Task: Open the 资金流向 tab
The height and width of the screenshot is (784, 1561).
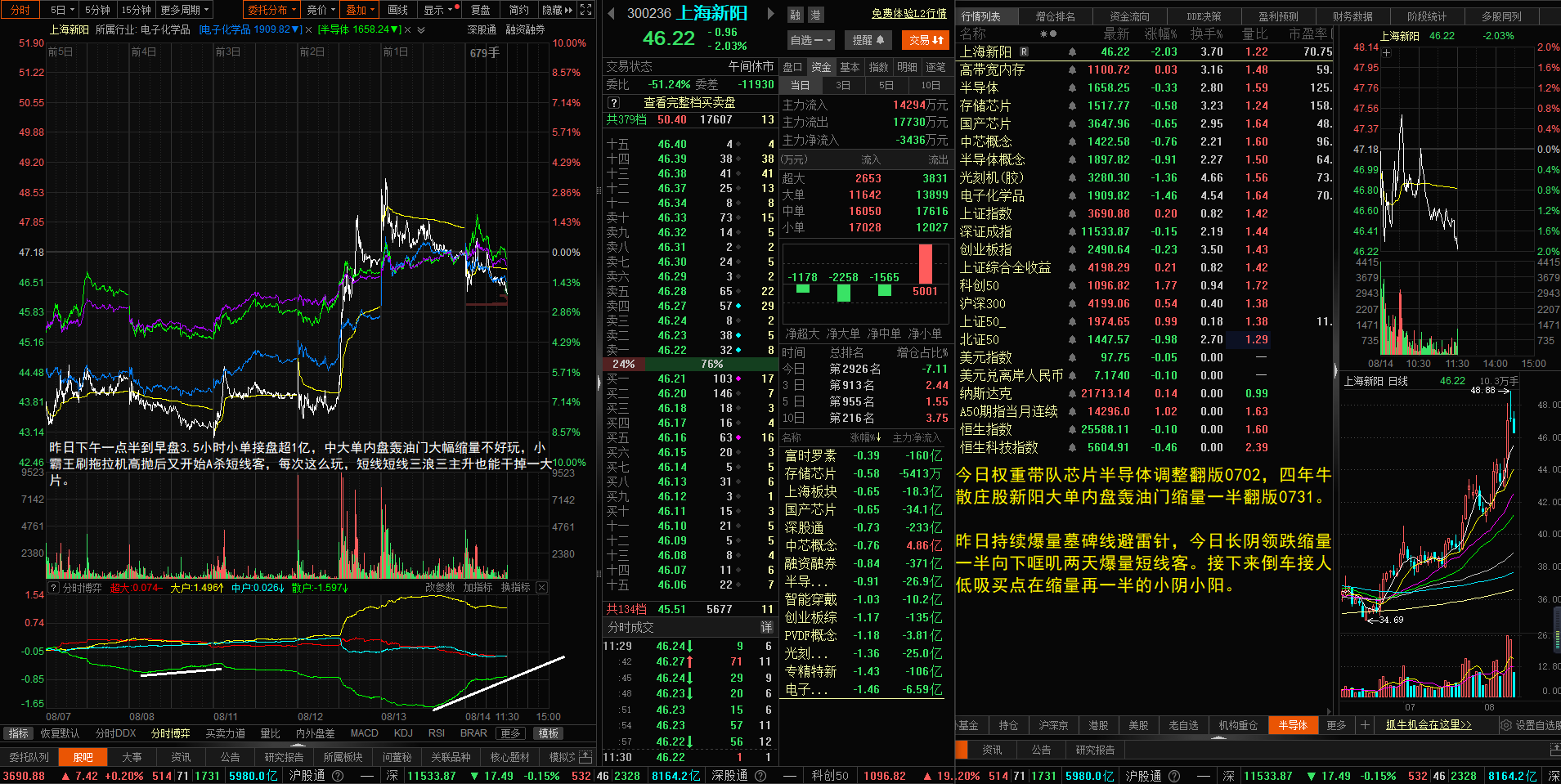Action: 1129,16
